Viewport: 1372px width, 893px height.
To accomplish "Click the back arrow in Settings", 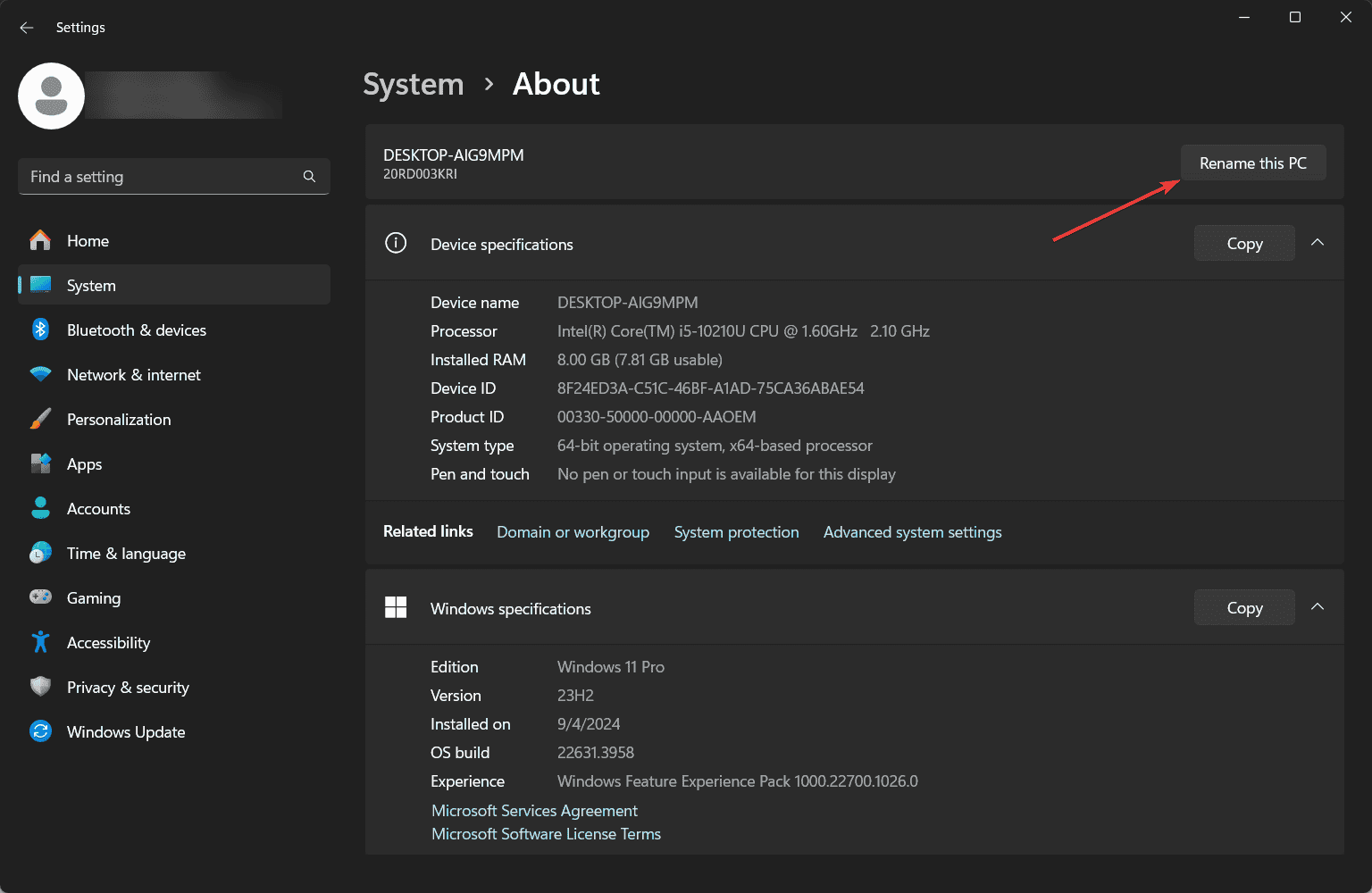I will coord(27,28).
